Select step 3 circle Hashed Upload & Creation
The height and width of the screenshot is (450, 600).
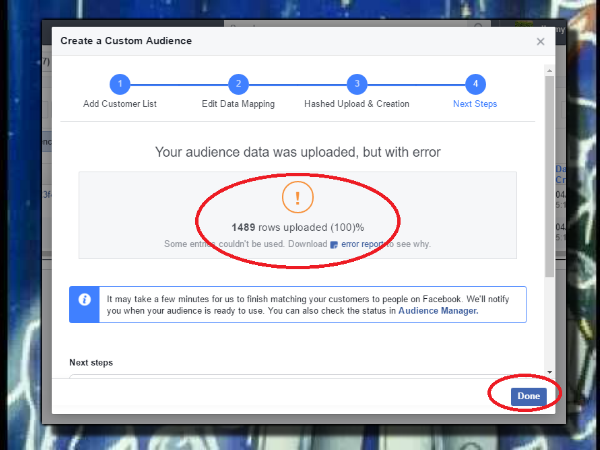click(357, 84)
